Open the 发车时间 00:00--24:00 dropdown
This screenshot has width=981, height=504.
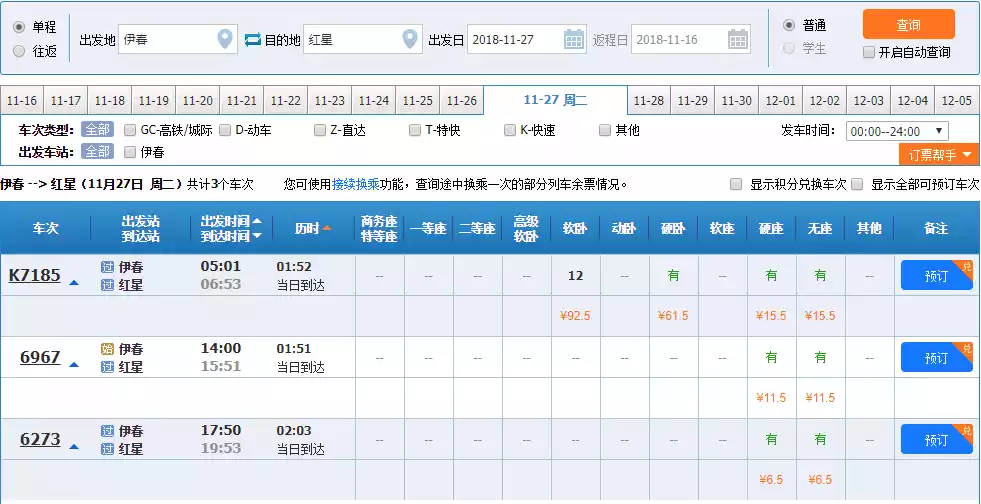tap(897, 131)
